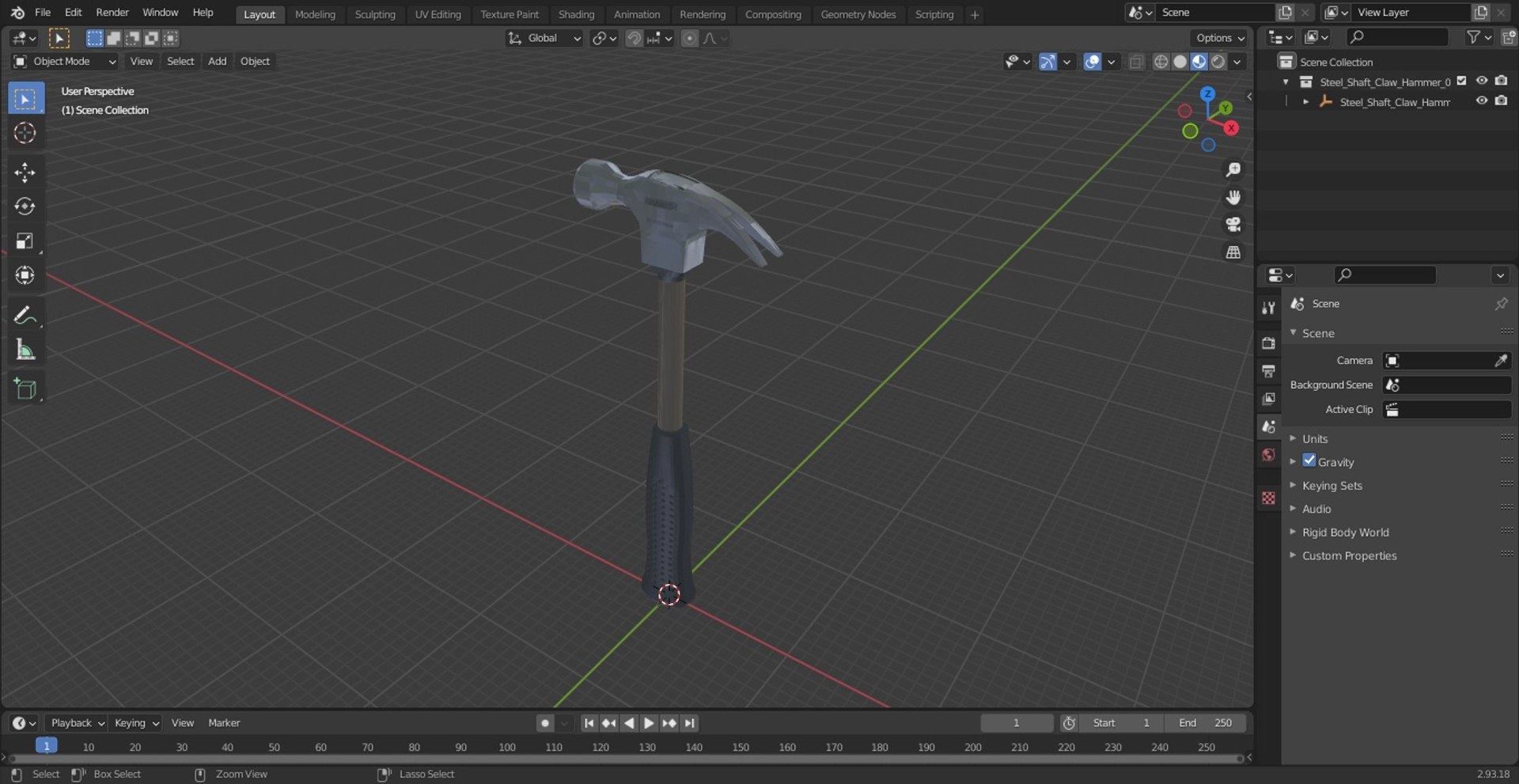Open the Tool properties tab
This screenshot has width=1519, height=784.
click(1268, 308)
